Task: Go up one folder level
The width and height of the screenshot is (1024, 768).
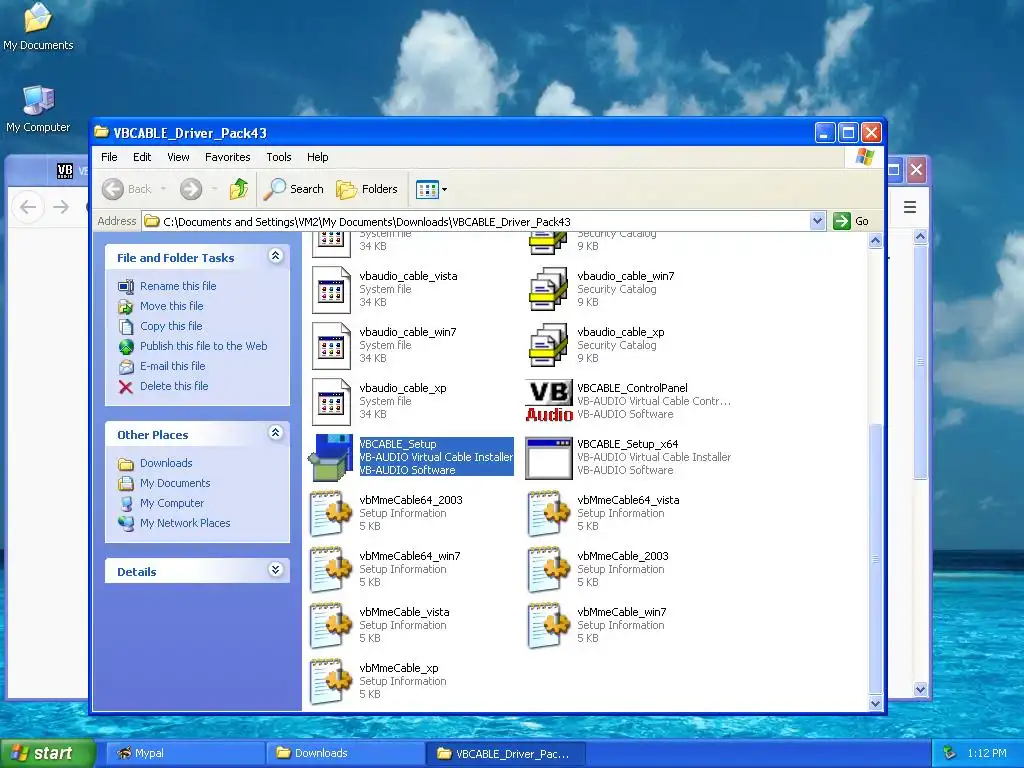Action: coord(239,189)
